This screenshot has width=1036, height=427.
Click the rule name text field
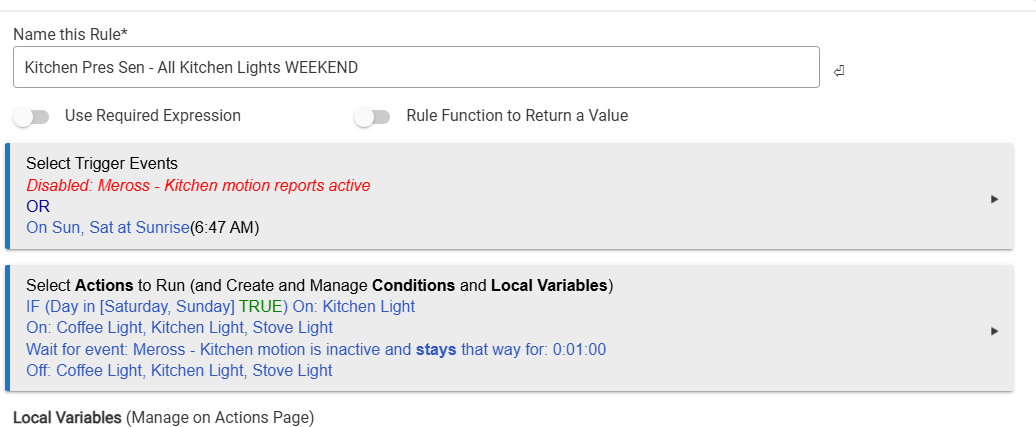[416, 68]
